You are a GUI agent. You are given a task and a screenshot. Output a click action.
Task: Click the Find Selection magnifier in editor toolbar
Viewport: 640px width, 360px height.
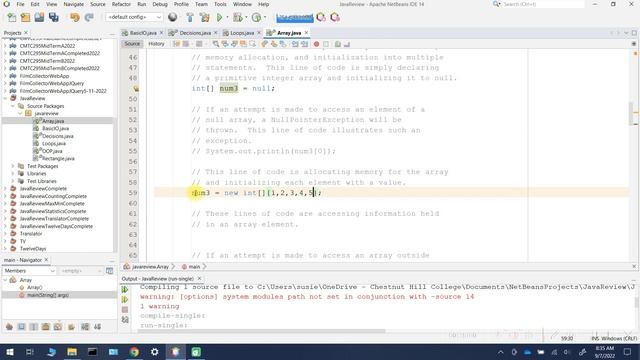coord(216,44)
